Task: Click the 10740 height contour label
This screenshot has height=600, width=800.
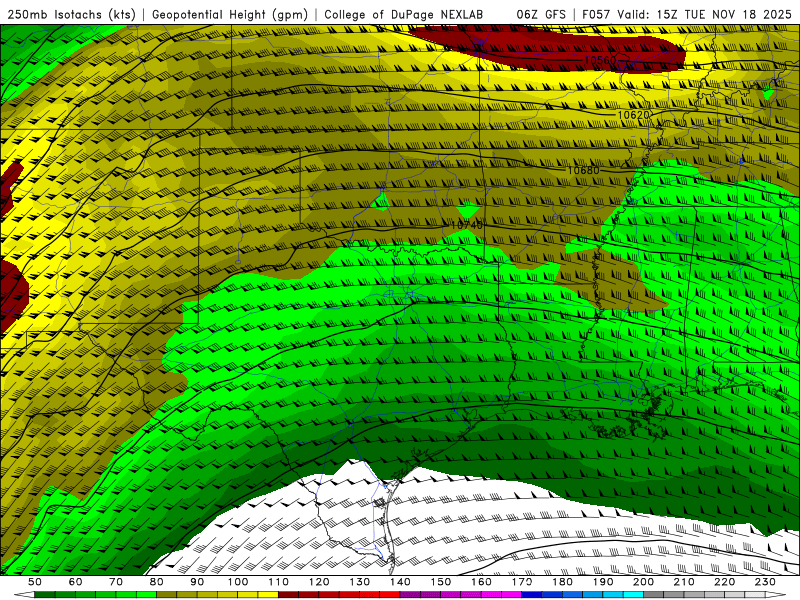Action: [x=466, y=224]
